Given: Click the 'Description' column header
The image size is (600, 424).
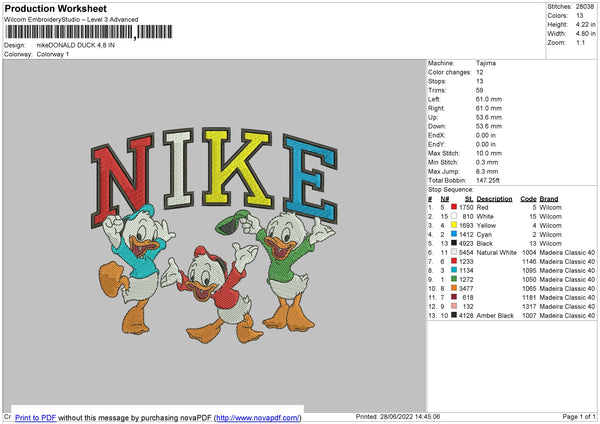Looking at the screenshot, I should pyautogui.click(x=494, y=199).
